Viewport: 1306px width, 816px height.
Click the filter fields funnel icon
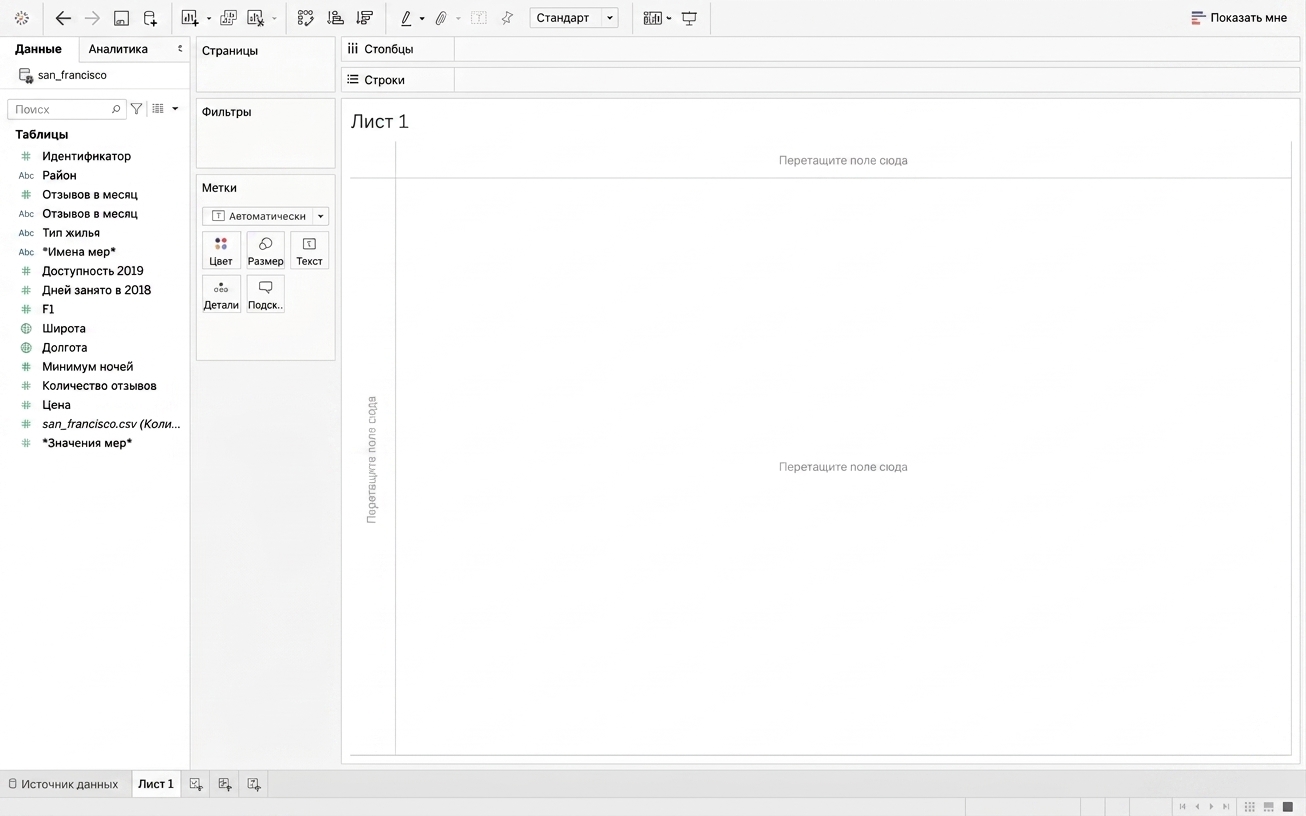137,109
